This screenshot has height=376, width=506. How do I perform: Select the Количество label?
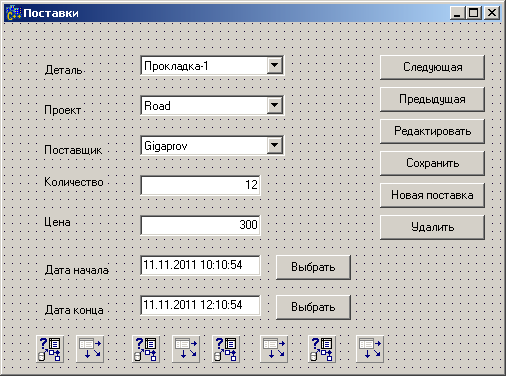(x=74, y=182)
